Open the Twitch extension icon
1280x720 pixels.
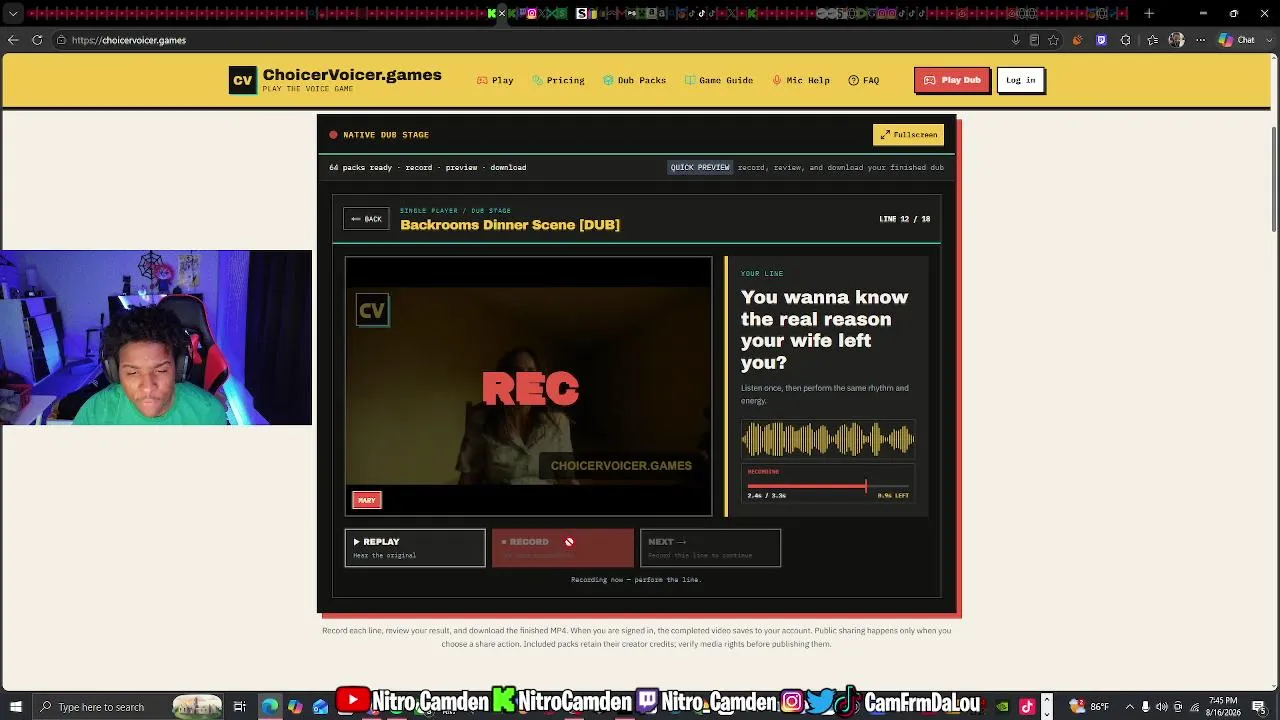[1101, 40]
